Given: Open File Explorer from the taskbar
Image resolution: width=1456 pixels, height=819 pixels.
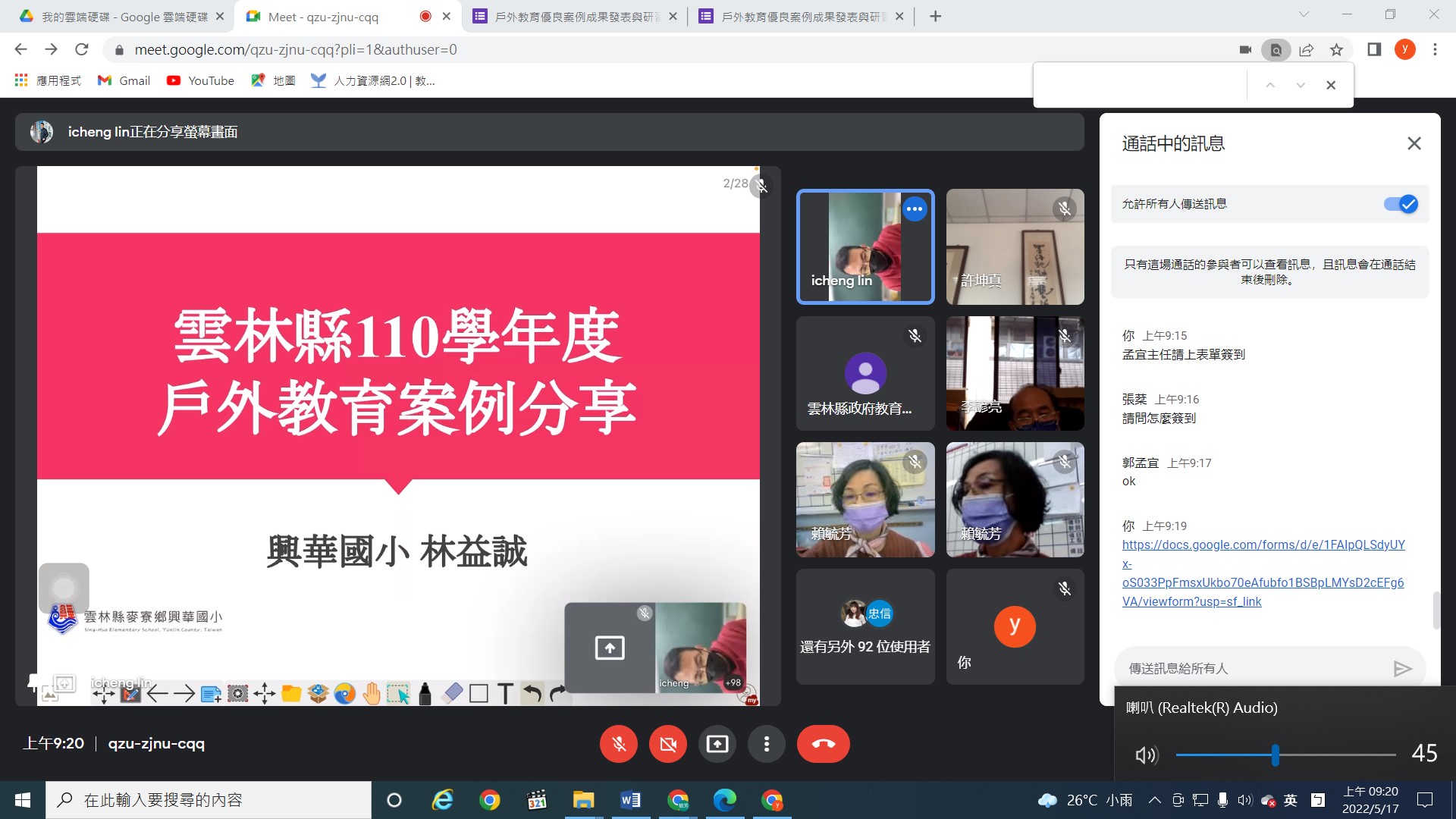Looking at the screenshot, I should coord(583,800).
